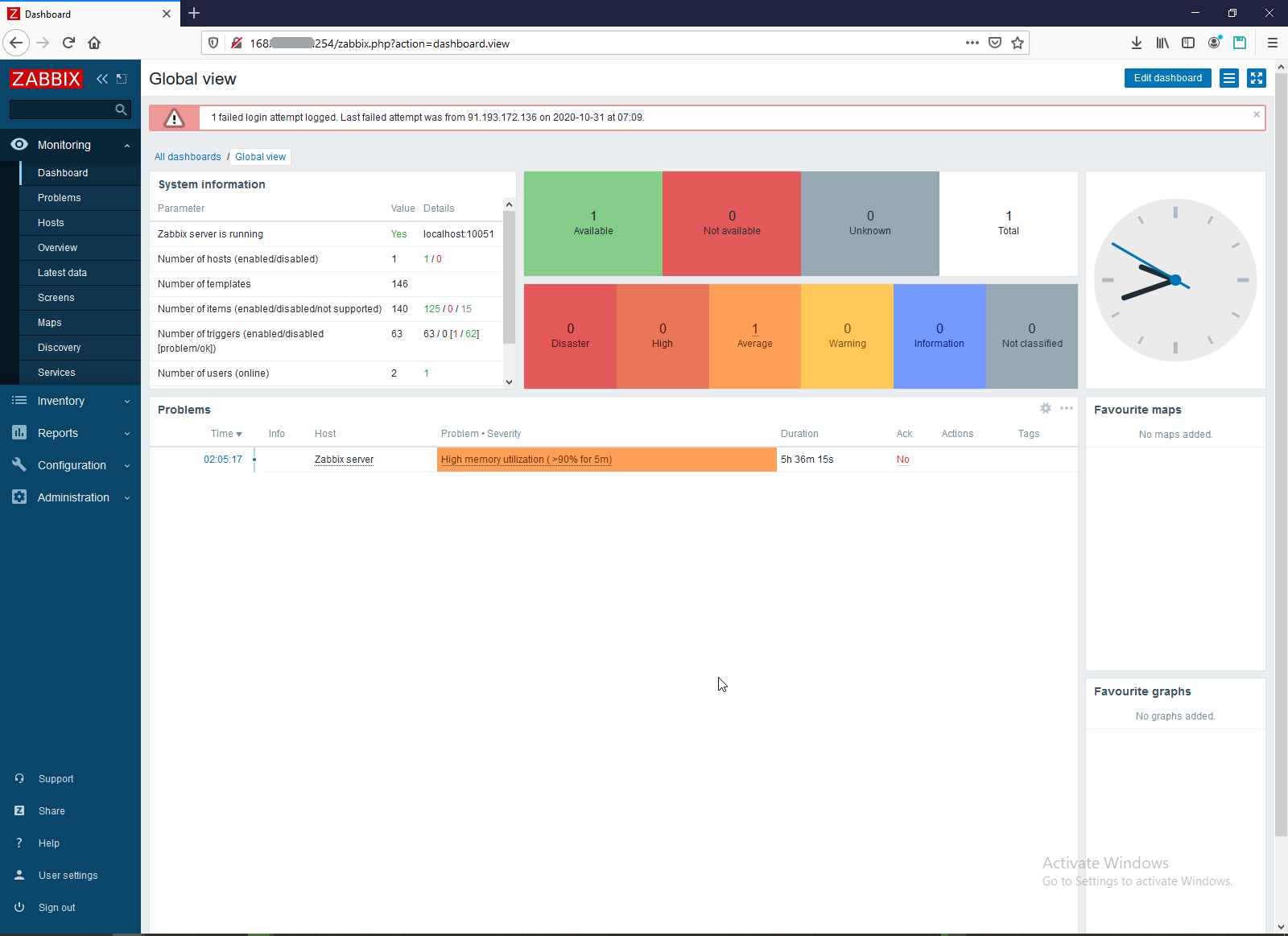Expand the Administration menu section
The height and width of the screenshot is (936, 1288).
(71, 497)
